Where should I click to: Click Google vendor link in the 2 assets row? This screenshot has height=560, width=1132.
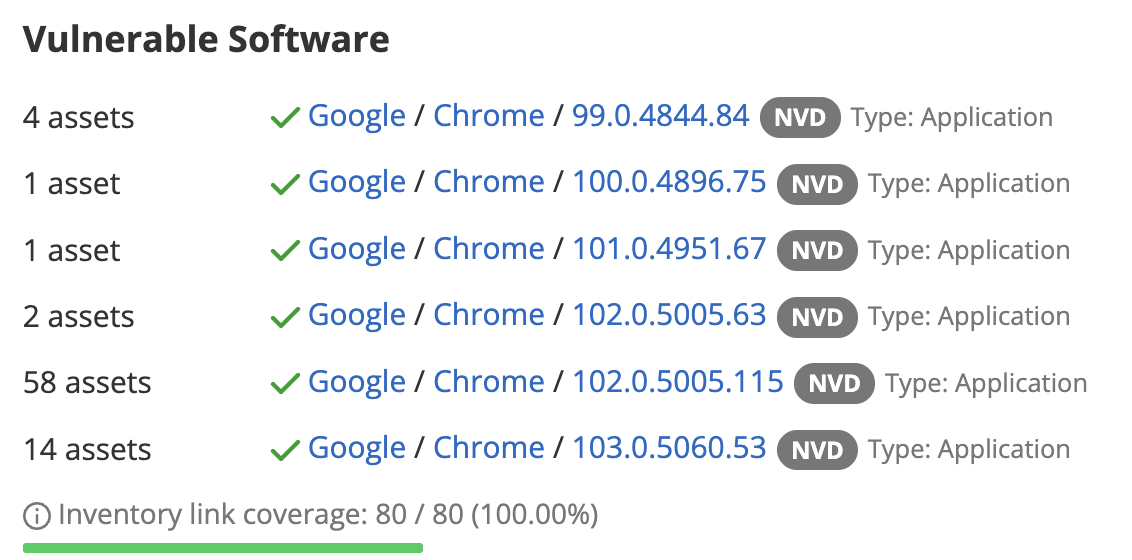click(357, 315)
